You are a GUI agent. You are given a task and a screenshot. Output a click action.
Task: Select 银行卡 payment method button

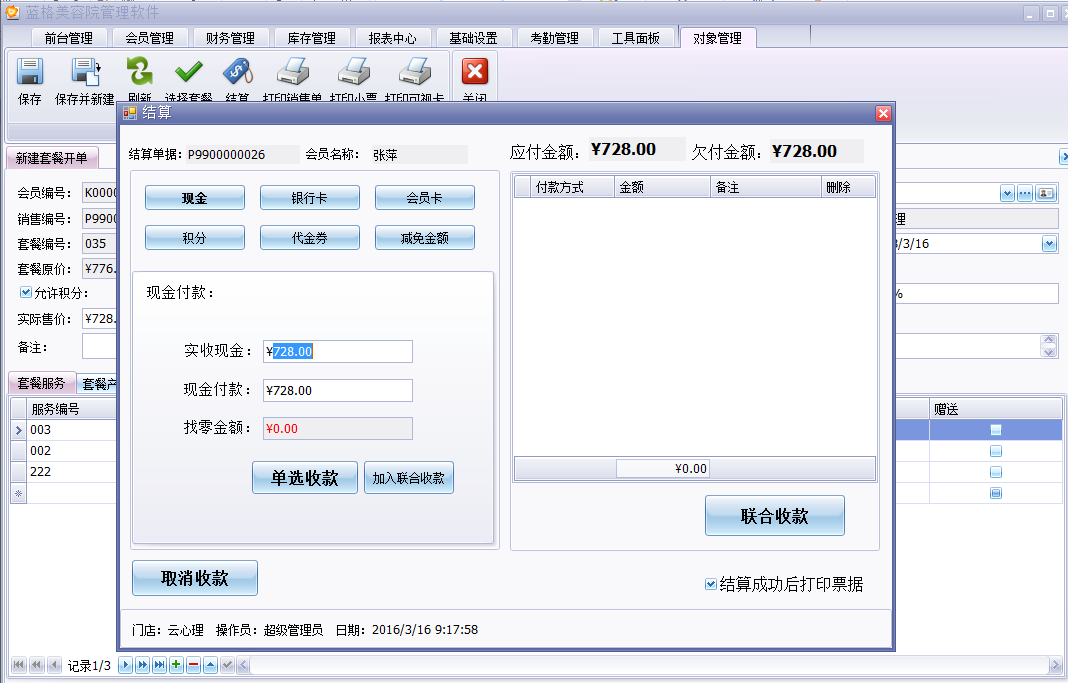tap(310, 198)
